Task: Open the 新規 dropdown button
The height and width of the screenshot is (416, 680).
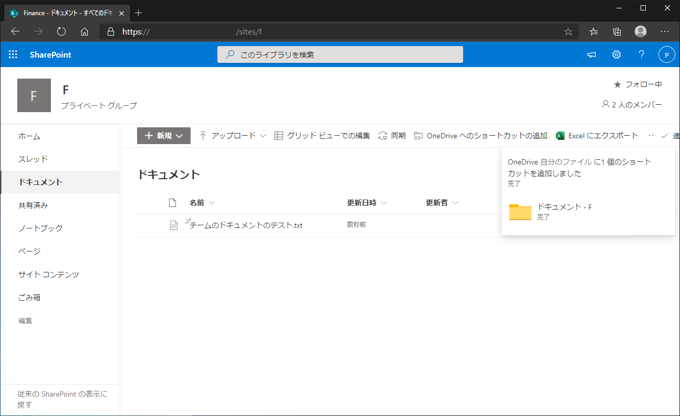Action: tap(163, 136)
